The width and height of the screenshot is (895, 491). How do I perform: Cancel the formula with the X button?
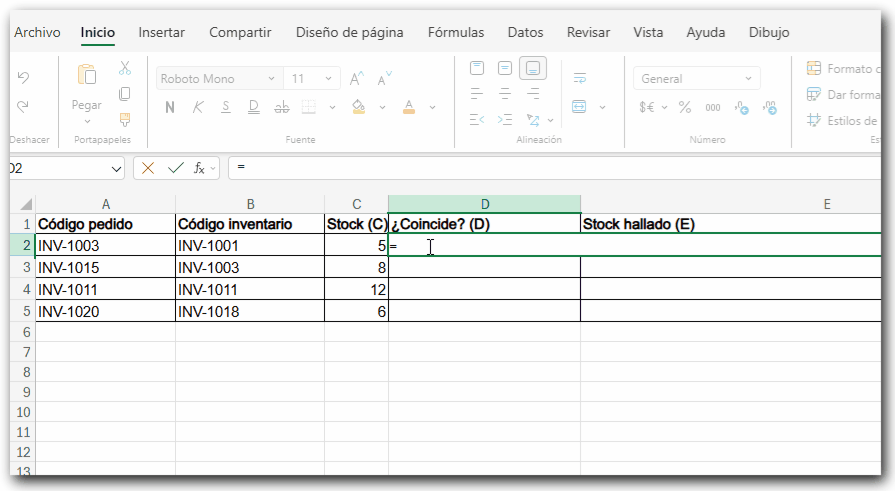(x=148, y=168)
